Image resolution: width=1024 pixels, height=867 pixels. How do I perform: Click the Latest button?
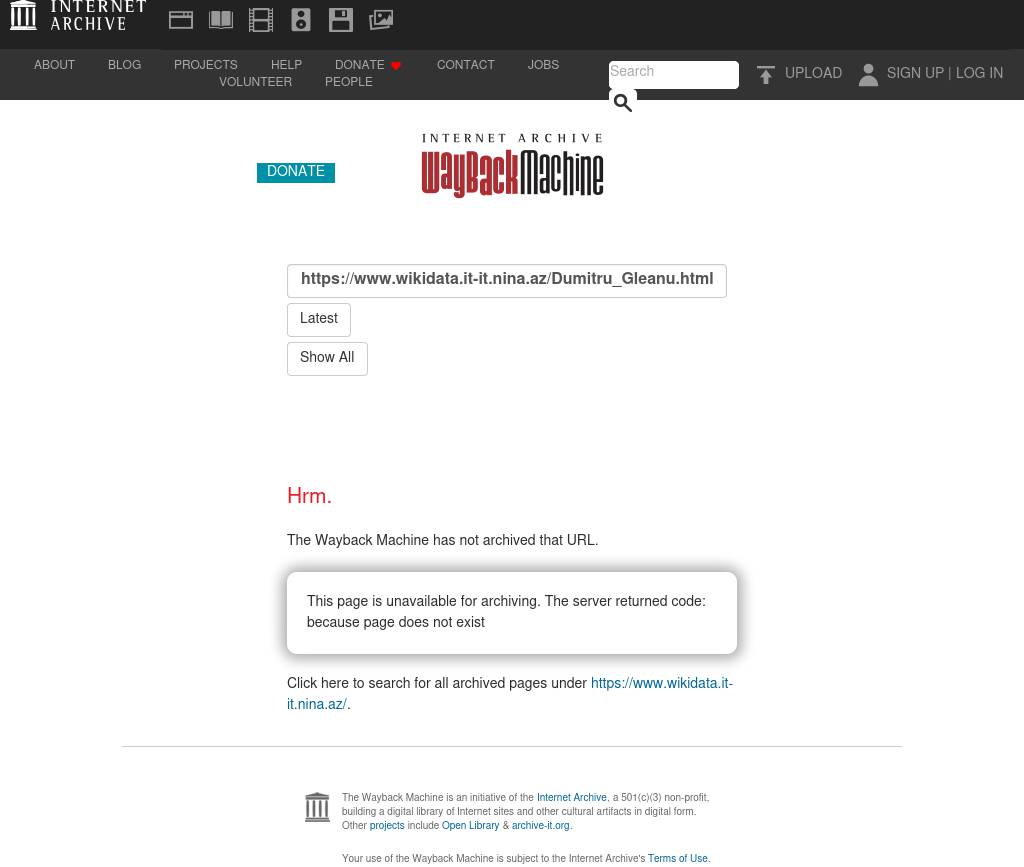click(x=319, y=320)
